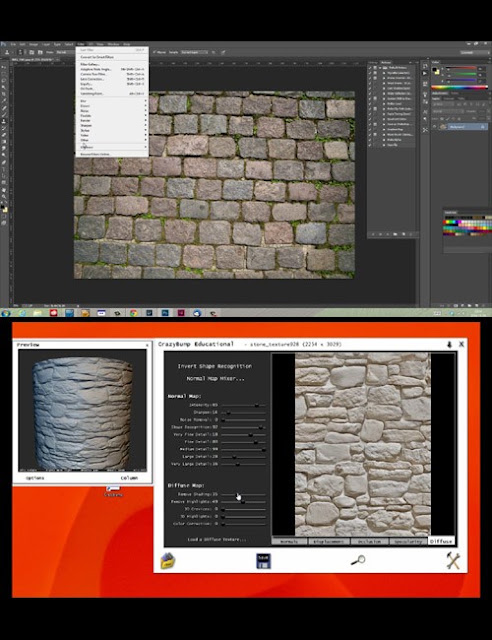Select the Clone Stamp tool in Photoshop toolbox
This screenshot has width=492, height=640.
click(x=4, y=121)
